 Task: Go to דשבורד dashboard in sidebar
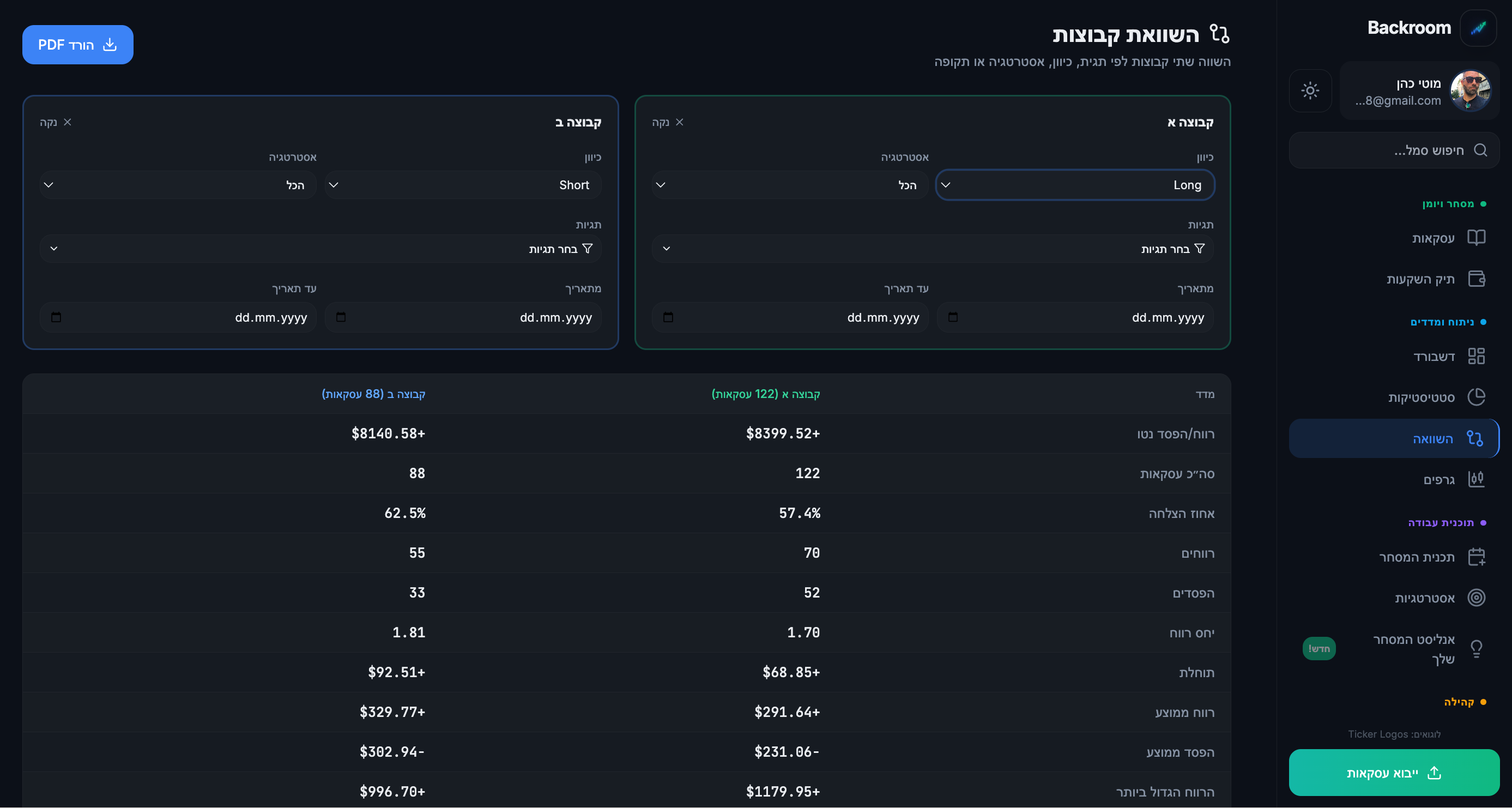click(1394, 357)
